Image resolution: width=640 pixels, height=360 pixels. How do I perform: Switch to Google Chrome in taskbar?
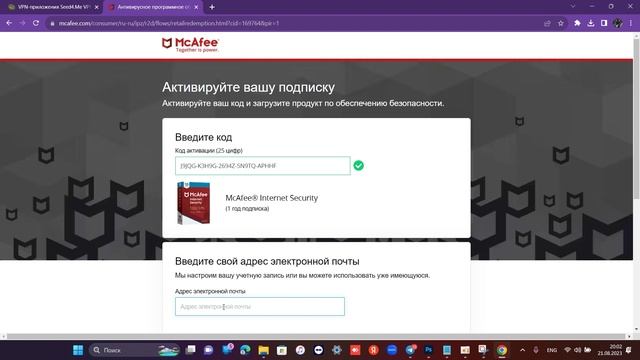[502, 350]
